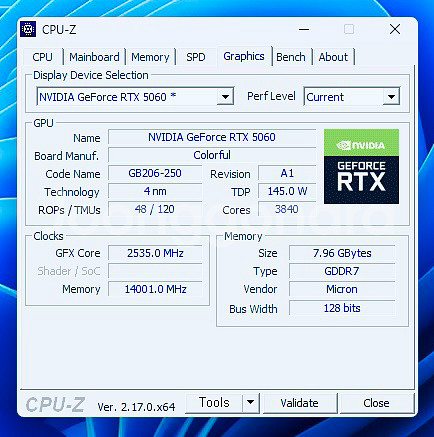Click the Bus Width value 128 bits

[x=342, y=308]
